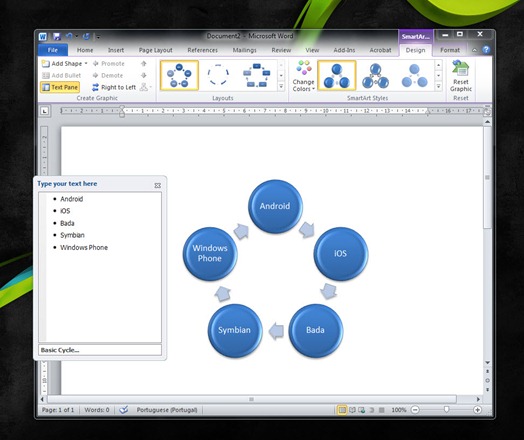Select the rectangular block cycle layout thumbnail
Image resolution: width=524 pixels, height=440 pixels.
[x=257, y=76]
